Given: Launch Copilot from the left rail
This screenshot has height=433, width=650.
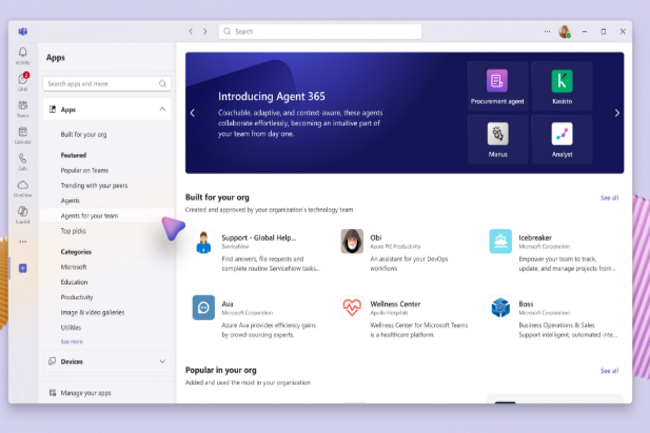Looking at the screenshot, I should point(22,213).
